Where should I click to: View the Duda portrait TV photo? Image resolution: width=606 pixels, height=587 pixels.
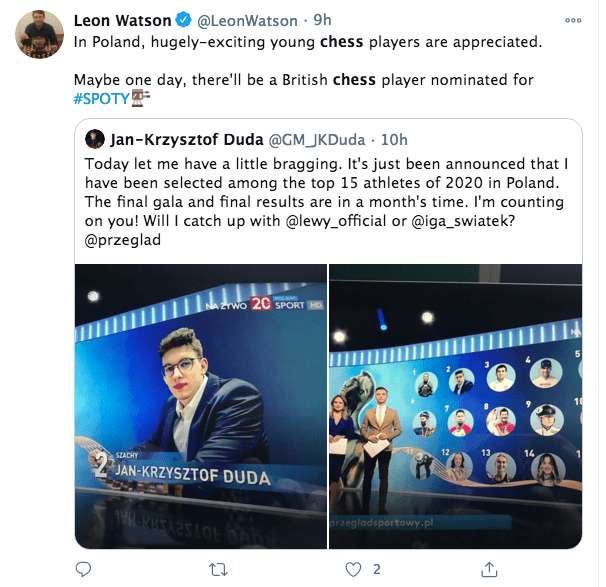201,406
